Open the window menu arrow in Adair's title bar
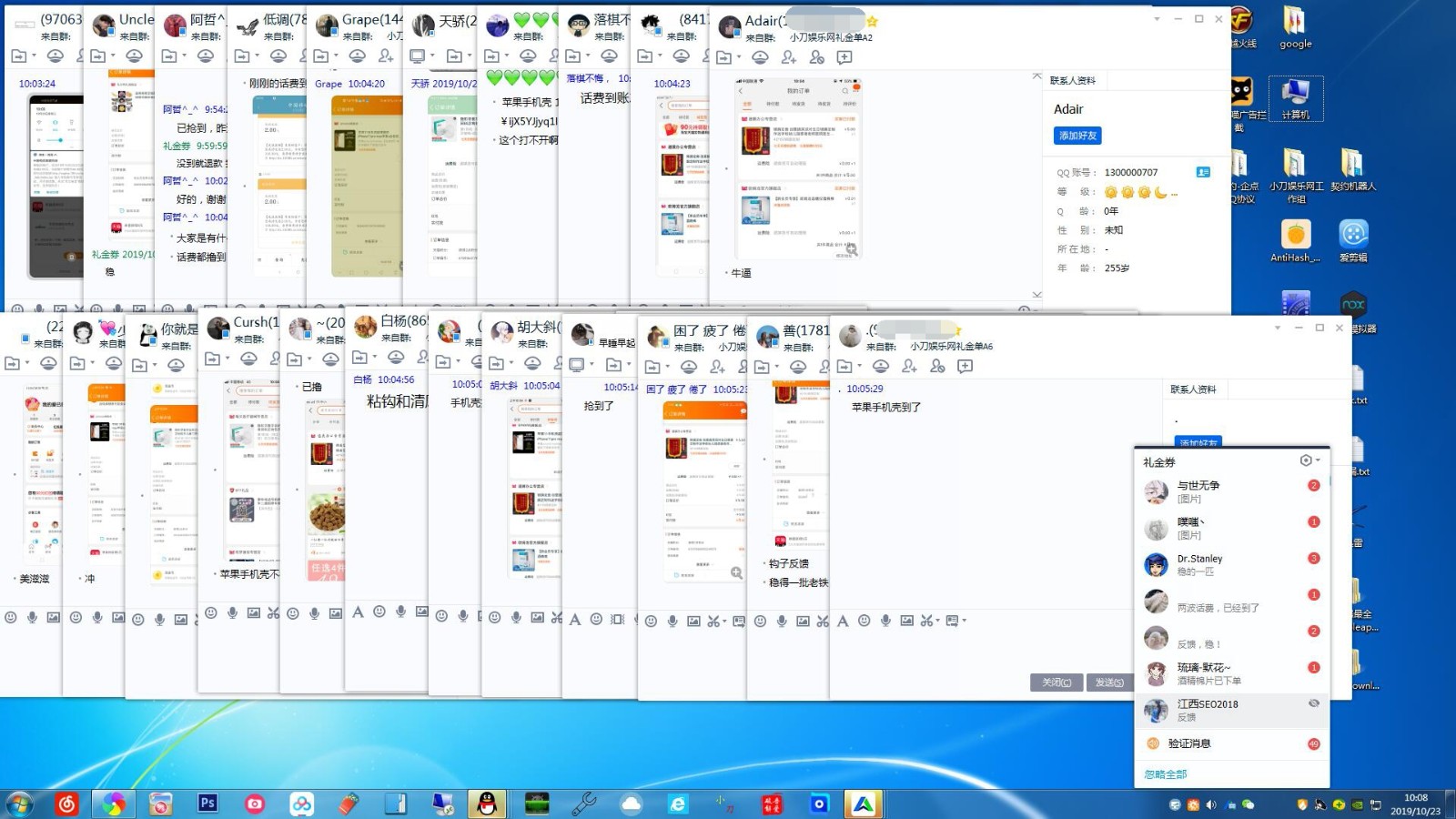Screen dimensions: 1456x819 (x=1157, y=19)
